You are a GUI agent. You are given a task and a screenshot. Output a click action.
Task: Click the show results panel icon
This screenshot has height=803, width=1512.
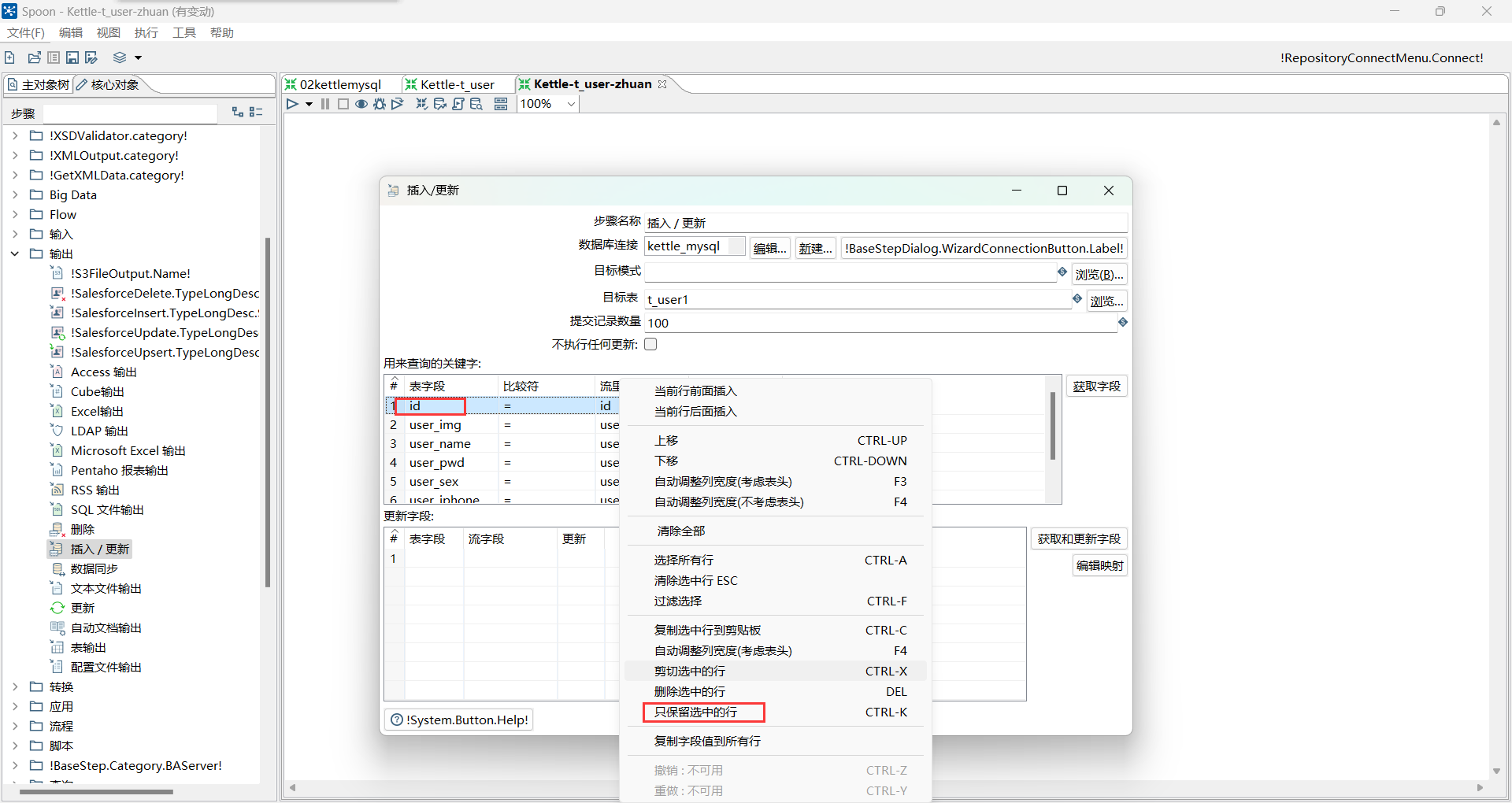(x=501, y=104)
